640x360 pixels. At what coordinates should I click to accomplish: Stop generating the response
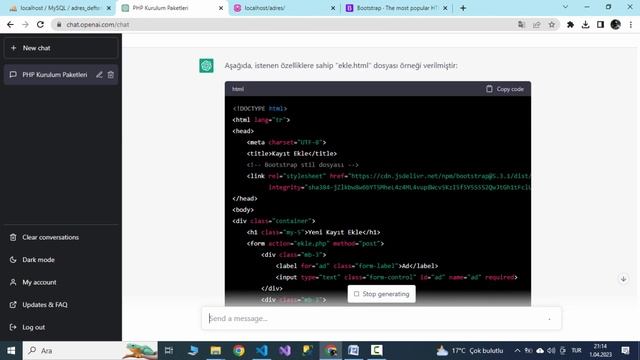click(382, 294)
